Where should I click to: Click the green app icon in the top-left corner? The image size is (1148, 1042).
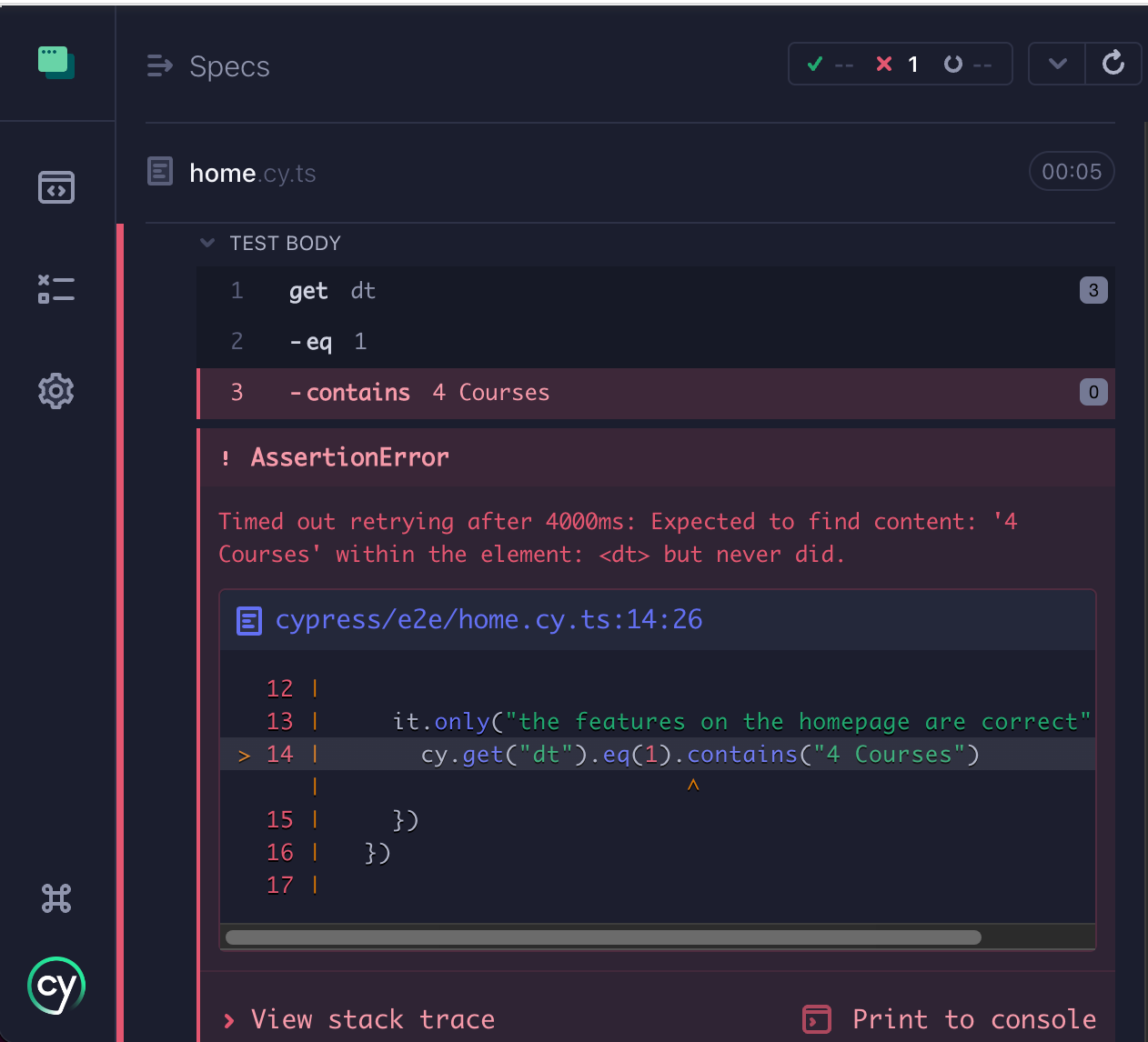[x=56, y=63]
